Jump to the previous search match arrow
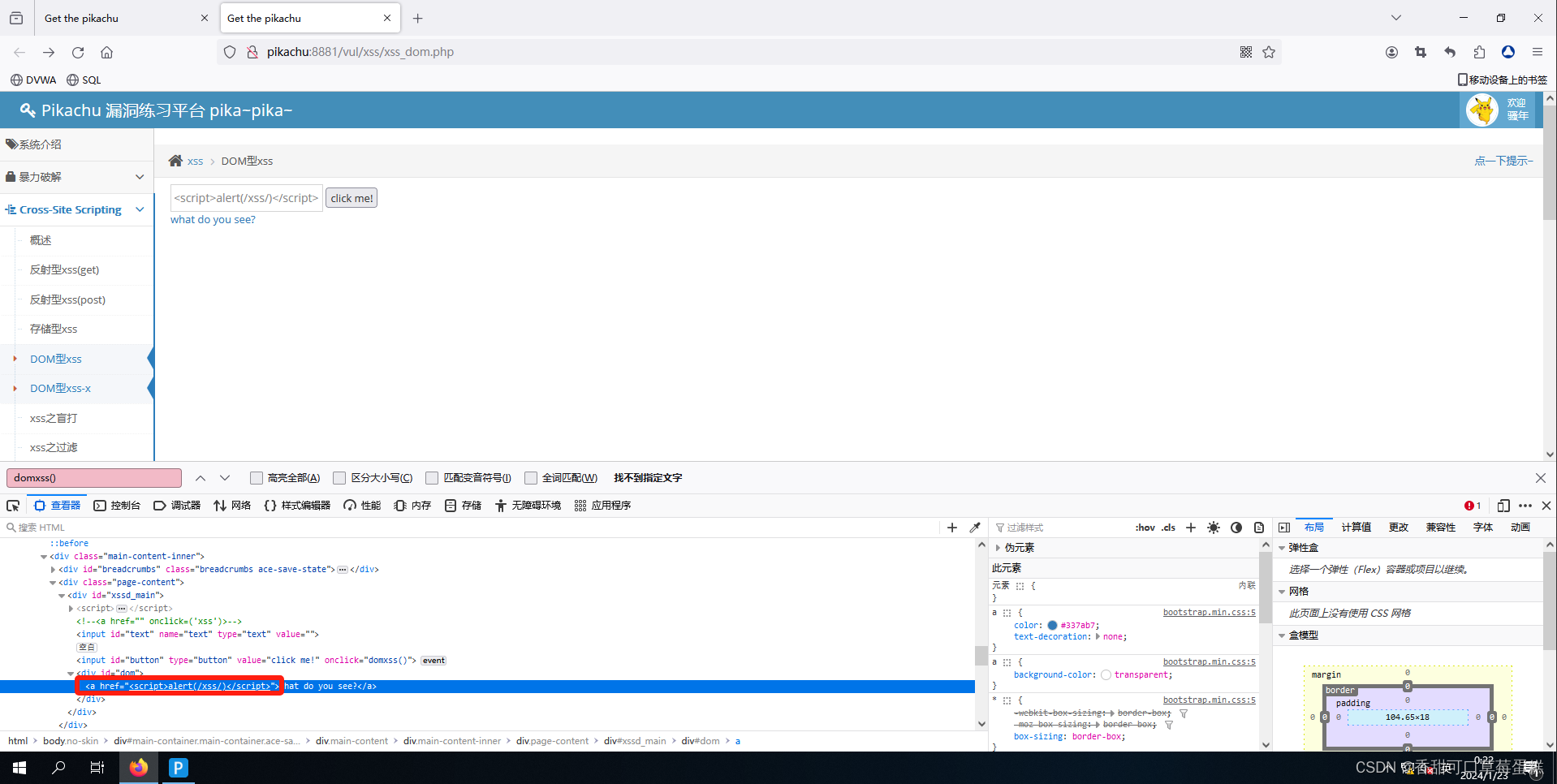 point(201,478)
